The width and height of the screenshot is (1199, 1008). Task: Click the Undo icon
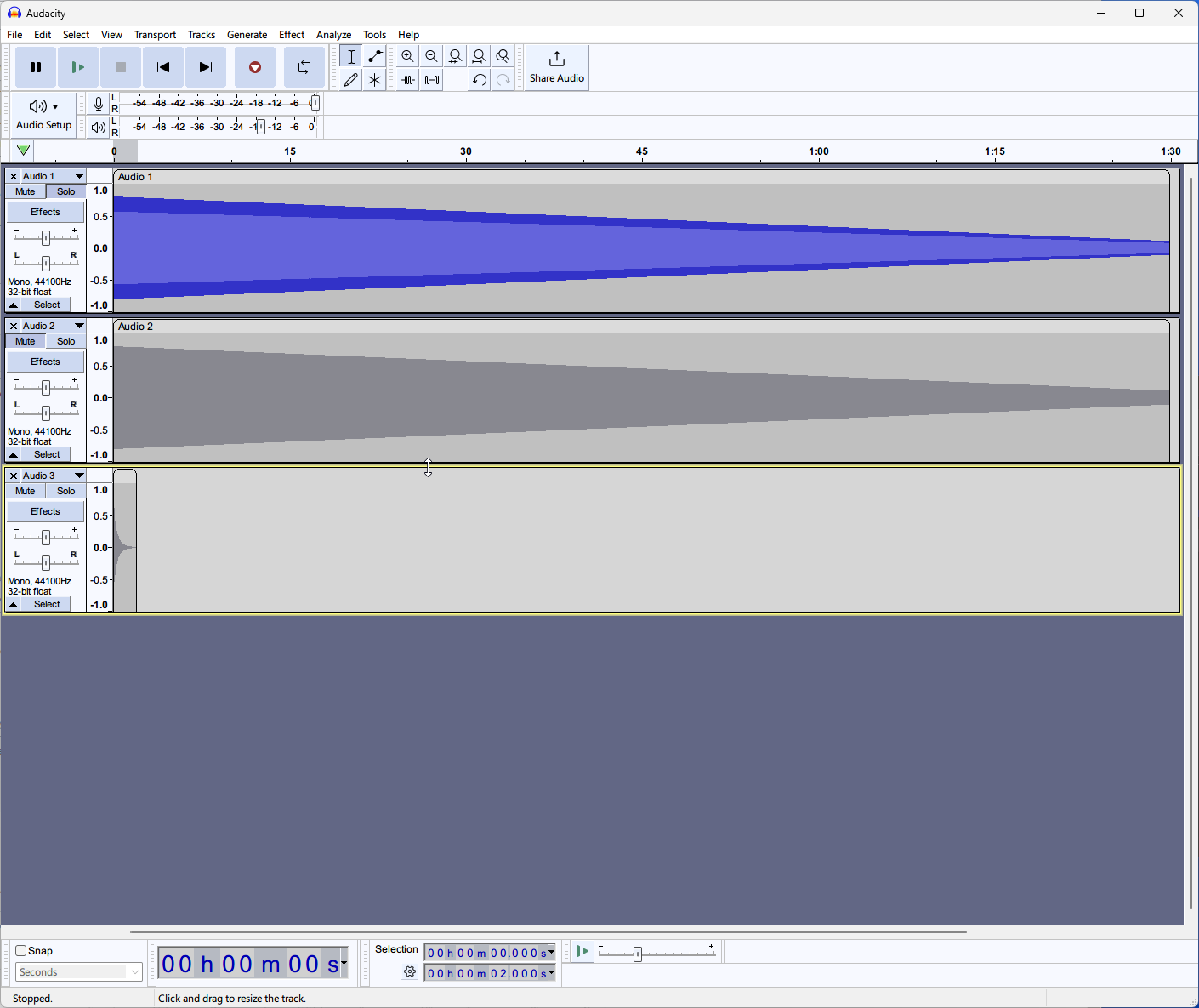tap(479, 79)
